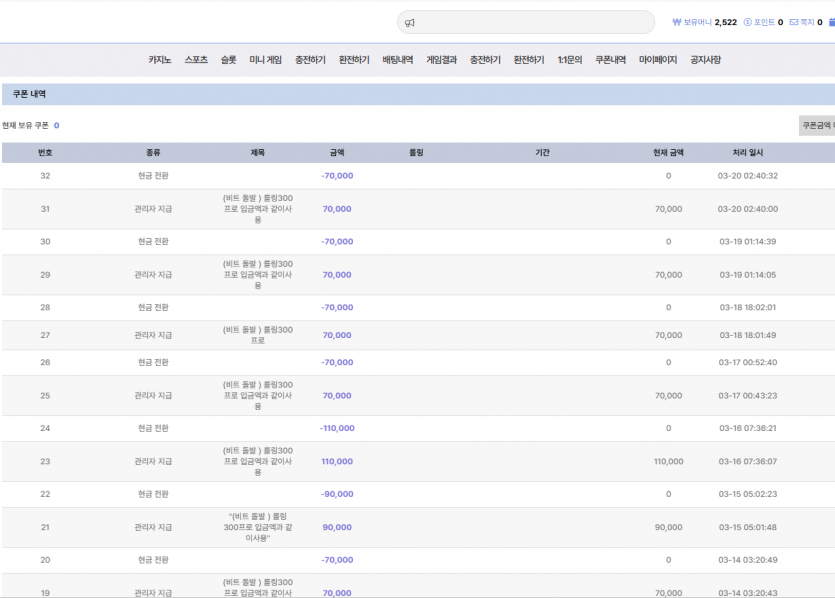835x598 pixels.
Task: Open messages via the envelope icon
Action: 794,22
